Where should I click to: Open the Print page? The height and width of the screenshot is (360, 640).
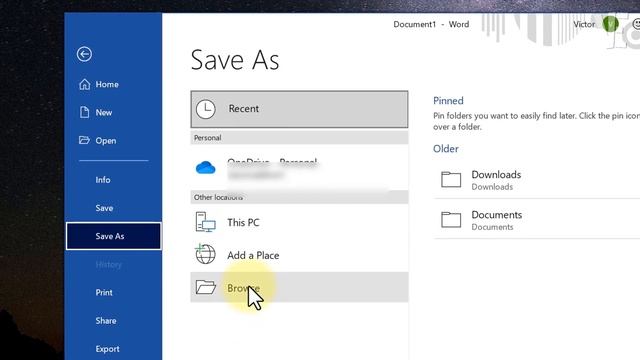point(113,292)
